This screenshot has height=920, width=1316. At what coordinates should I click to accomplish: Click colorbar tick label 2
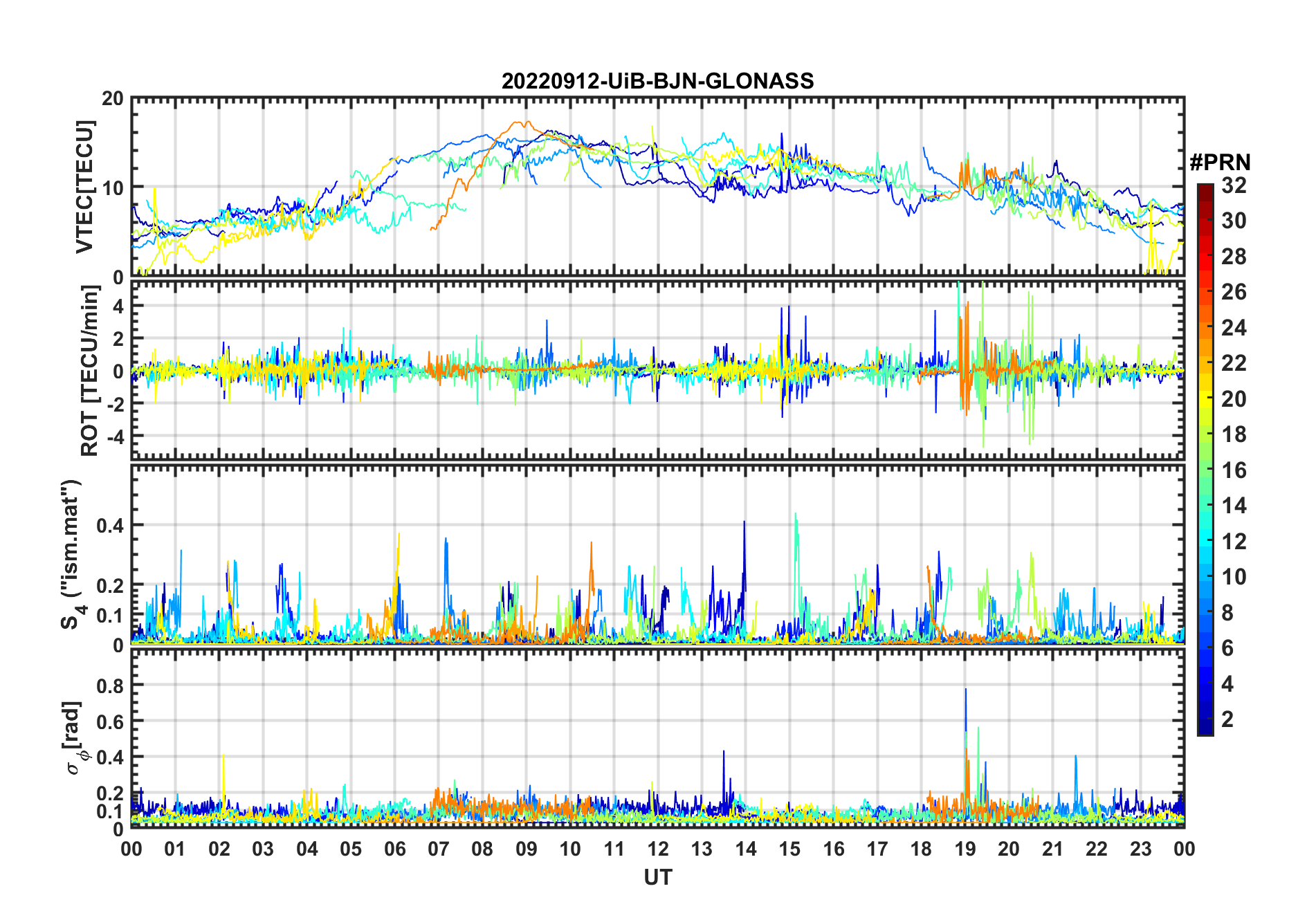(x=1227, y=719)
